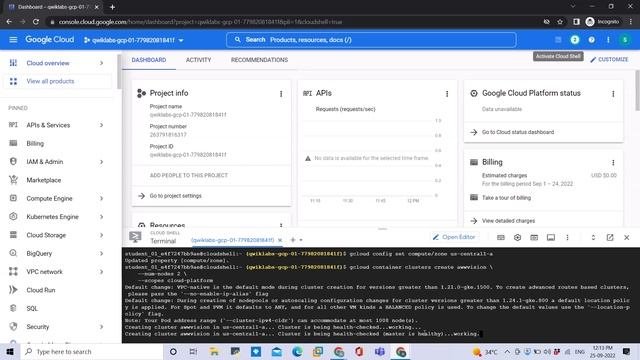
Task: Click the Google Cloud logo
Action: (x=50, y=40)
